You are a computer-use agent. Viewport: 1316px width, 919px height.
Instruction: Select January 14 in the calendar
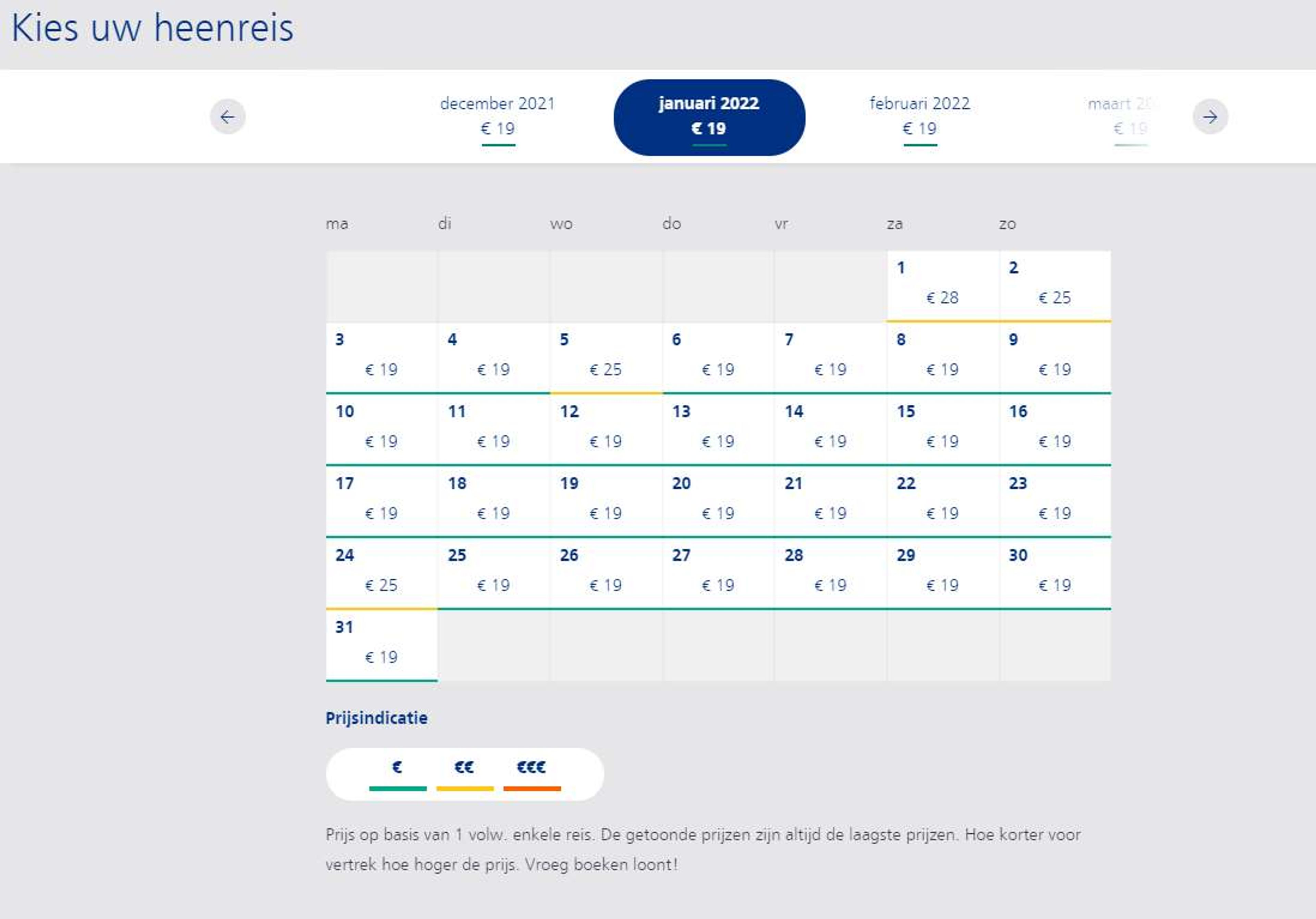(830, 430)
